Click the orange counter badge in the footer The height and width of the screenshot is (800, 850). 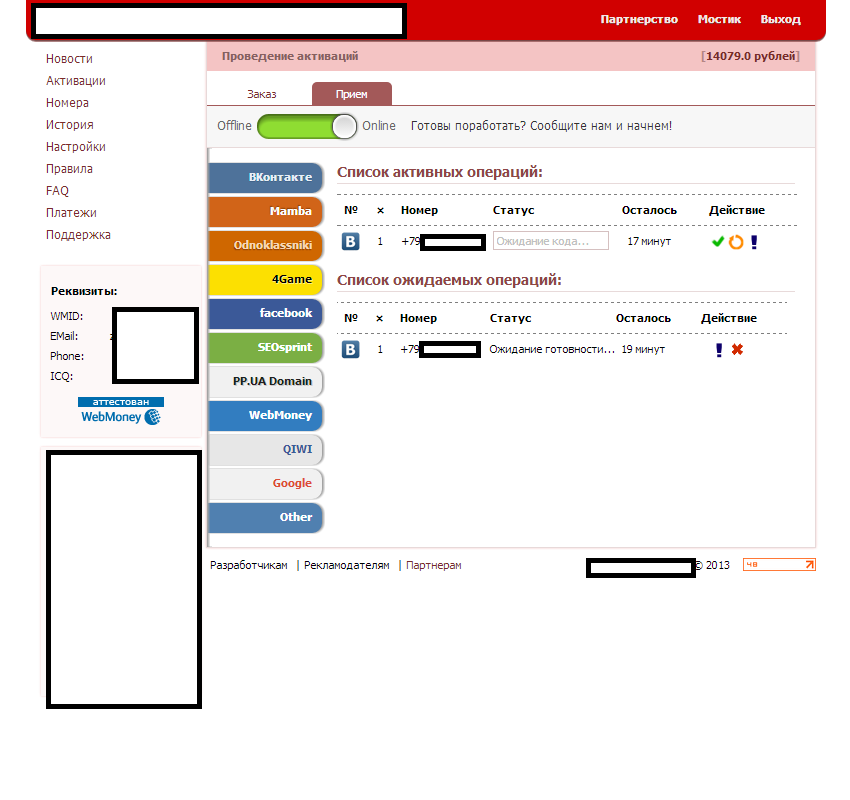(x=779, y=564)
